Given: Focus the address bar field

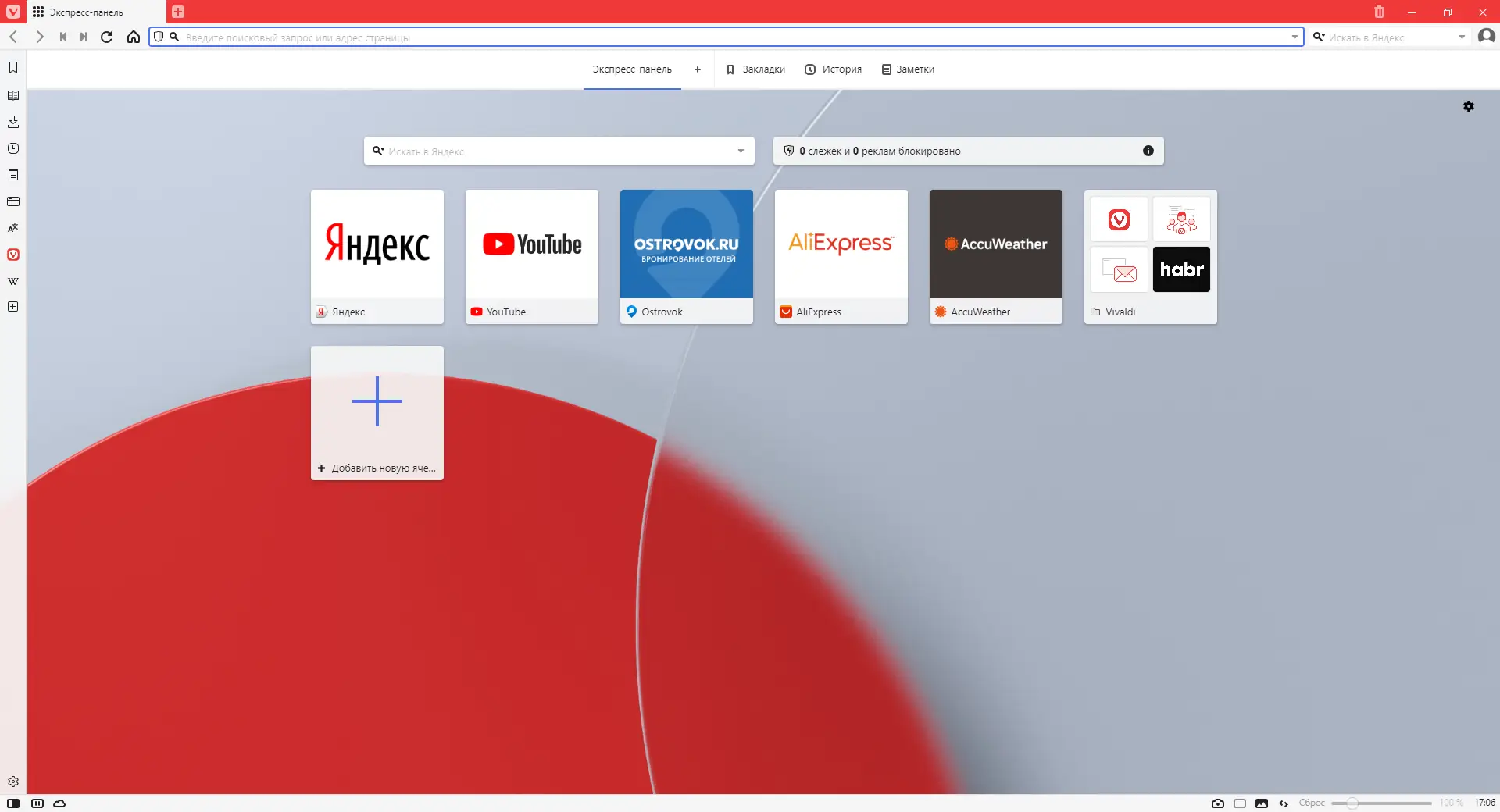Looking at the screenshot, I should (727, 37).
